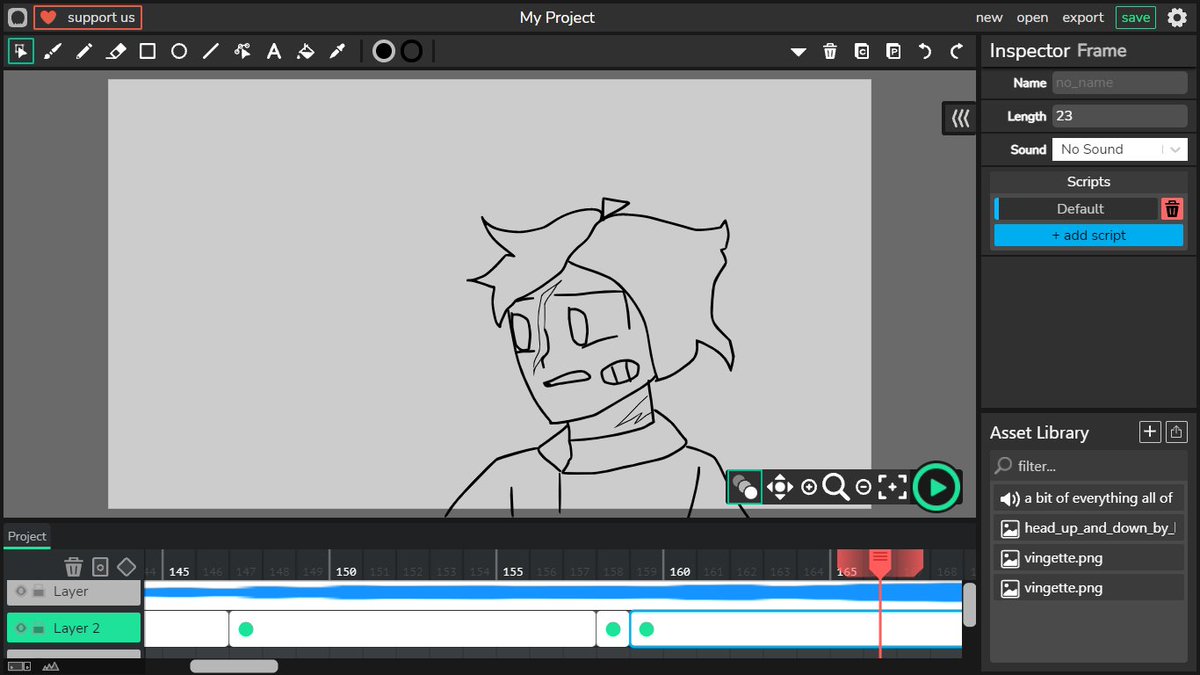The height and width of the screenshot is (675, 1200).
Task: Select the Pan tool
Action: [x=779, y=487]
